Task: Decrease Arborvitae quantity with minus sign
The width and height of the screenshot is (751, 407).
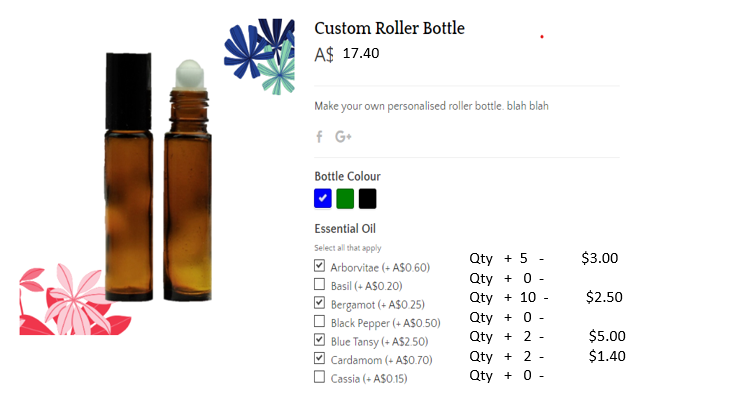Action: pos(542,259)
